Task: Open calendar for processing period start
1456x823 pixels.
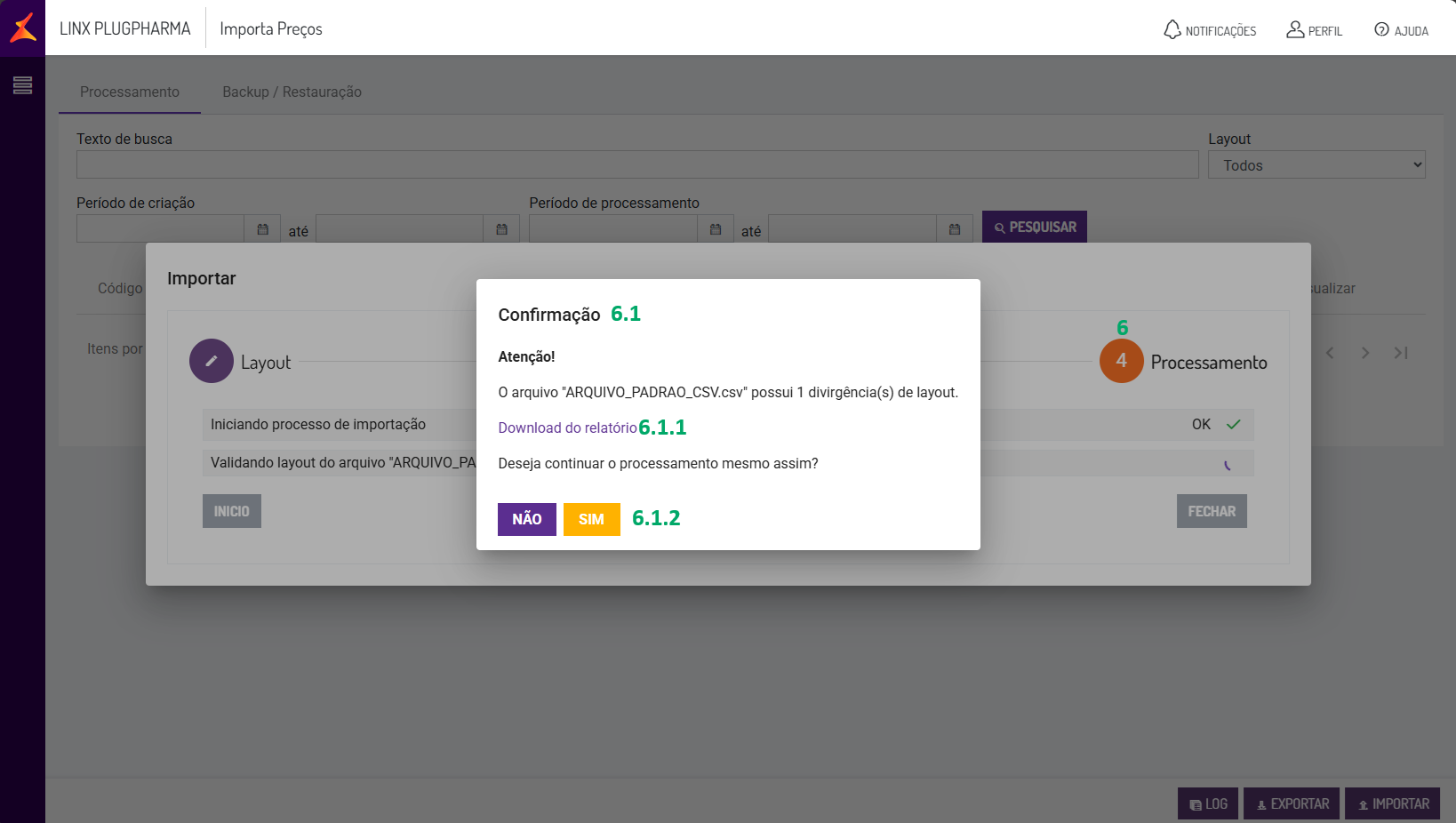Action: coord(716,229)
